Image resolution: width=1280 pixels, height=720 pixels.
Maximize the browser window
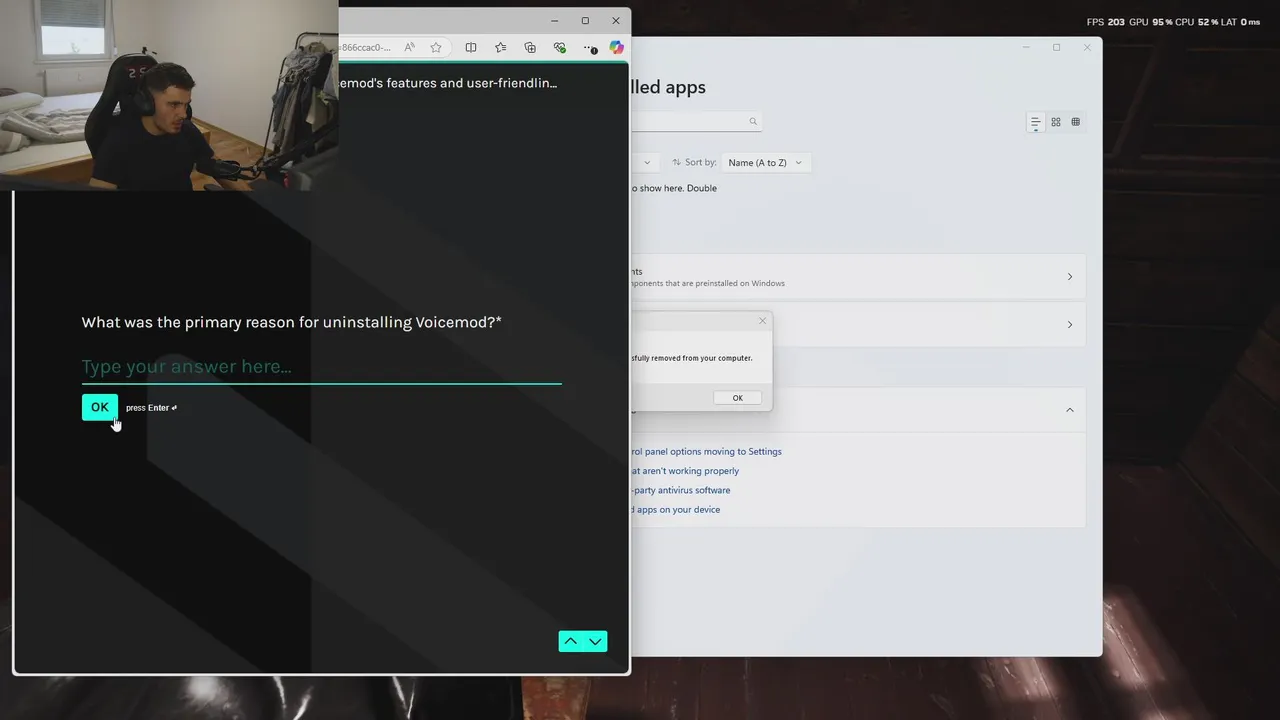[585, 20]
